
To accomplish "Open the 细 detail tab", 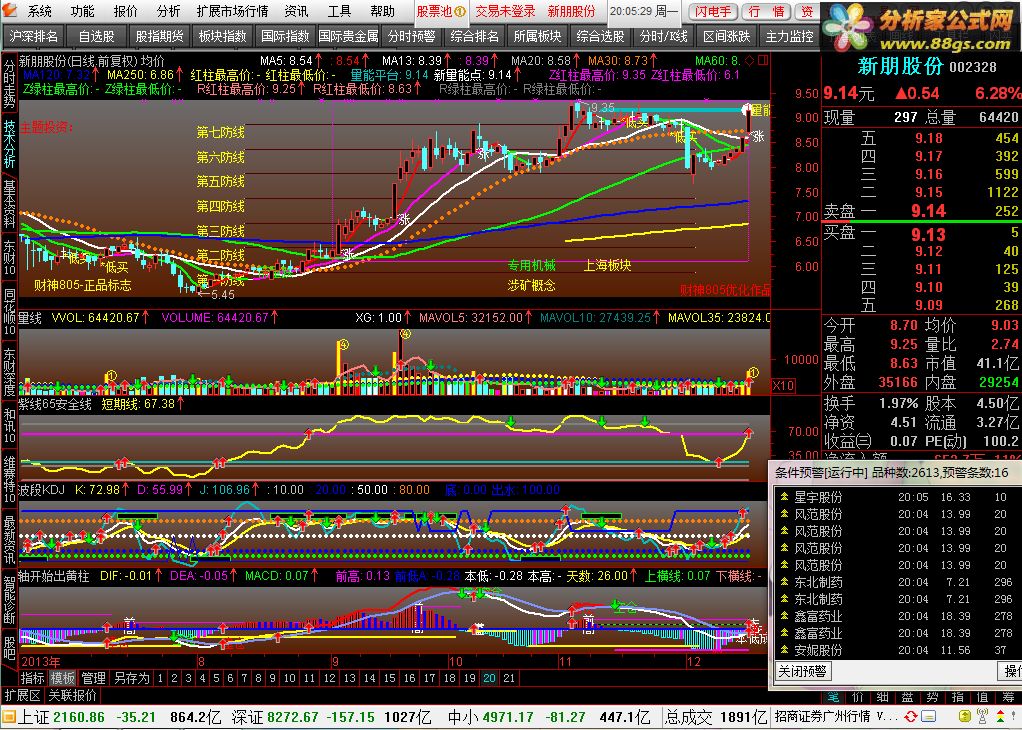I will tap(883, 697).
